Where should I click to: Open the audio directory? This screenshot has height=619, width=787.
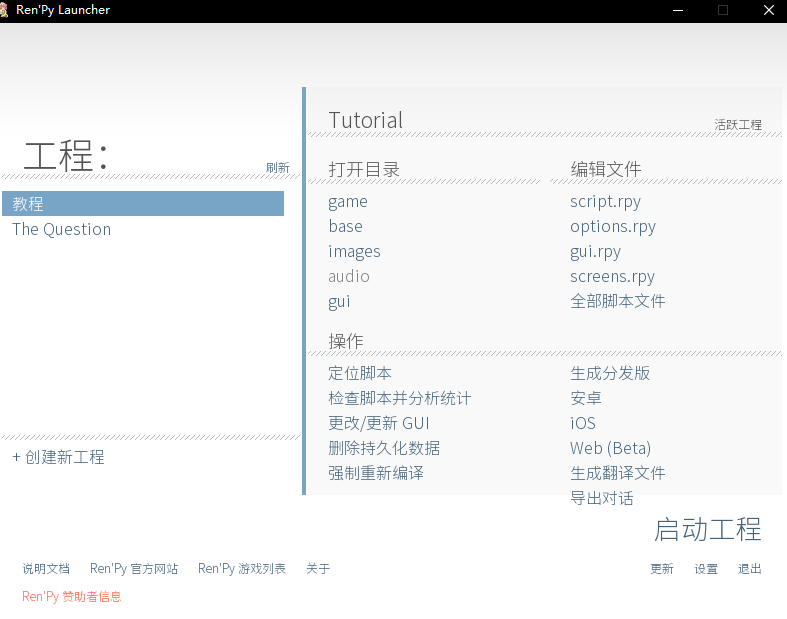[349, 277]
